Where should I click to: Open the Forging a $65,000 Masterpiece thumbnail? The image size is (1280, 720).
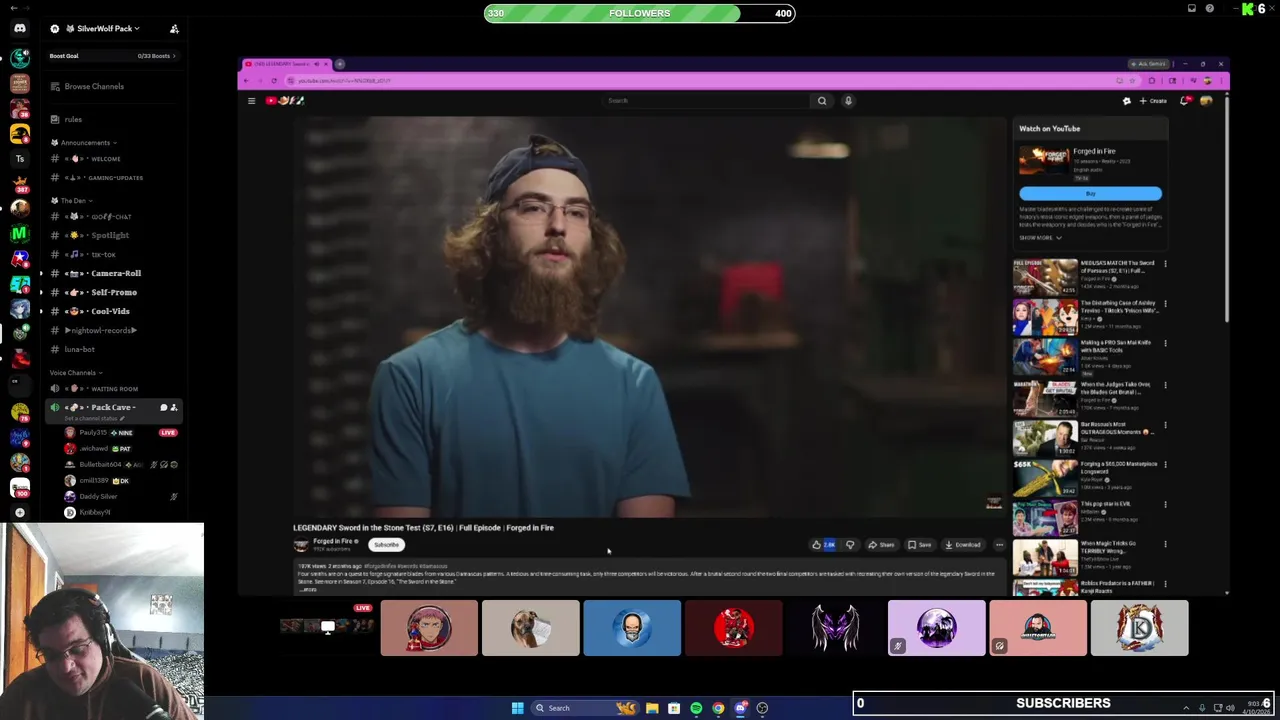pos(1045,478)
